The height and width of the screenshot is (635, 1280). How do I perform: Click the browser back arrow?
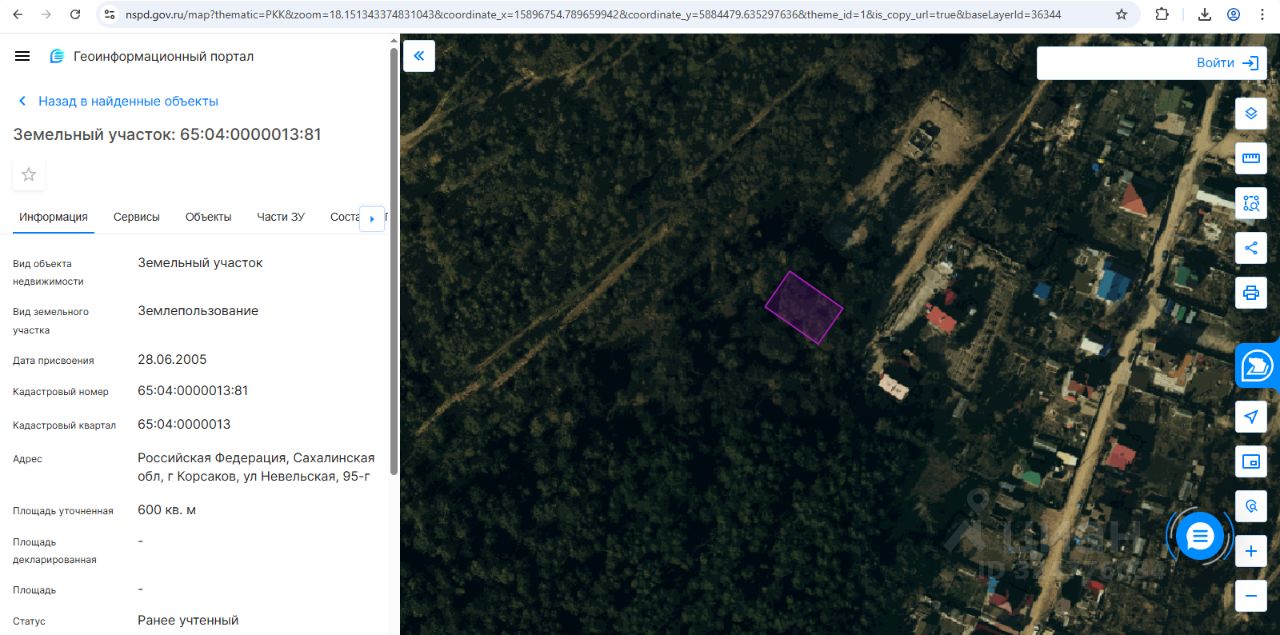(x=19, y=15)
